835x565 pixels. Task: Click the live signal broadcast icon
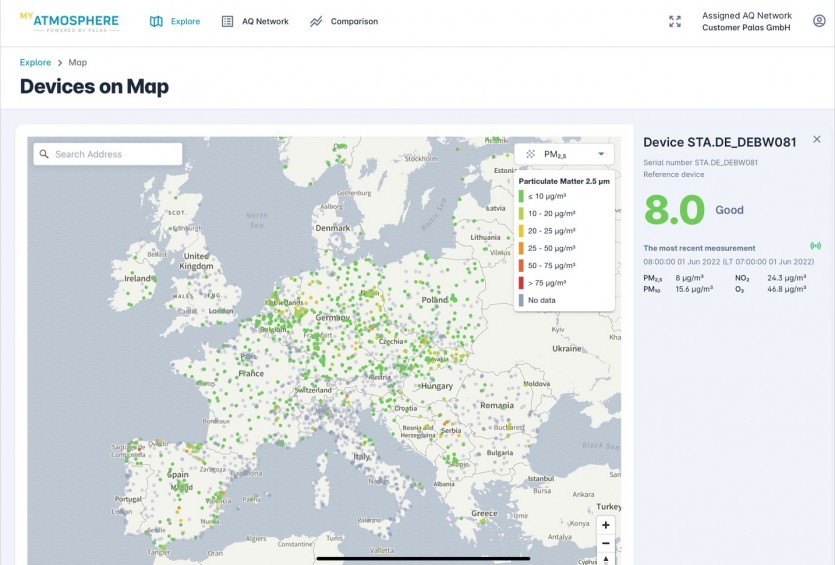(815, 245)
